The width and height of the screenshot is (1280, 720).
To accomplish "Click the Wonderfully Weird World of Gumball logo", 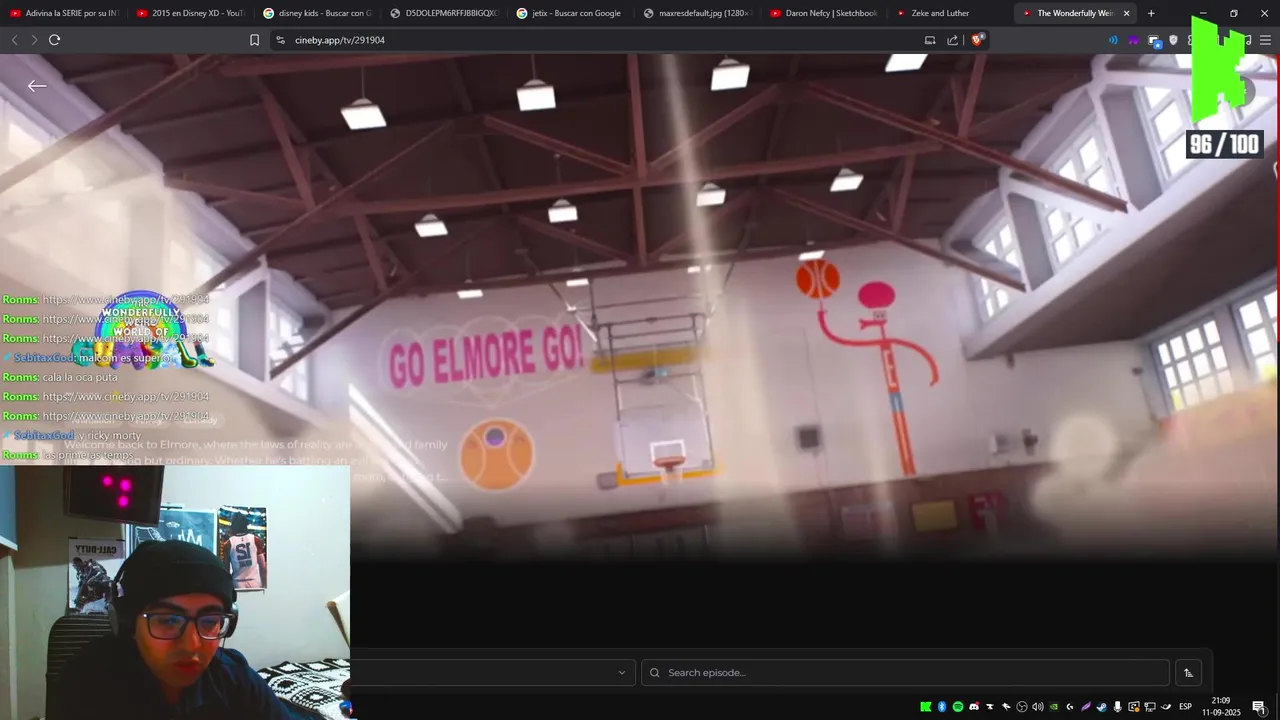I will (142, 330).
